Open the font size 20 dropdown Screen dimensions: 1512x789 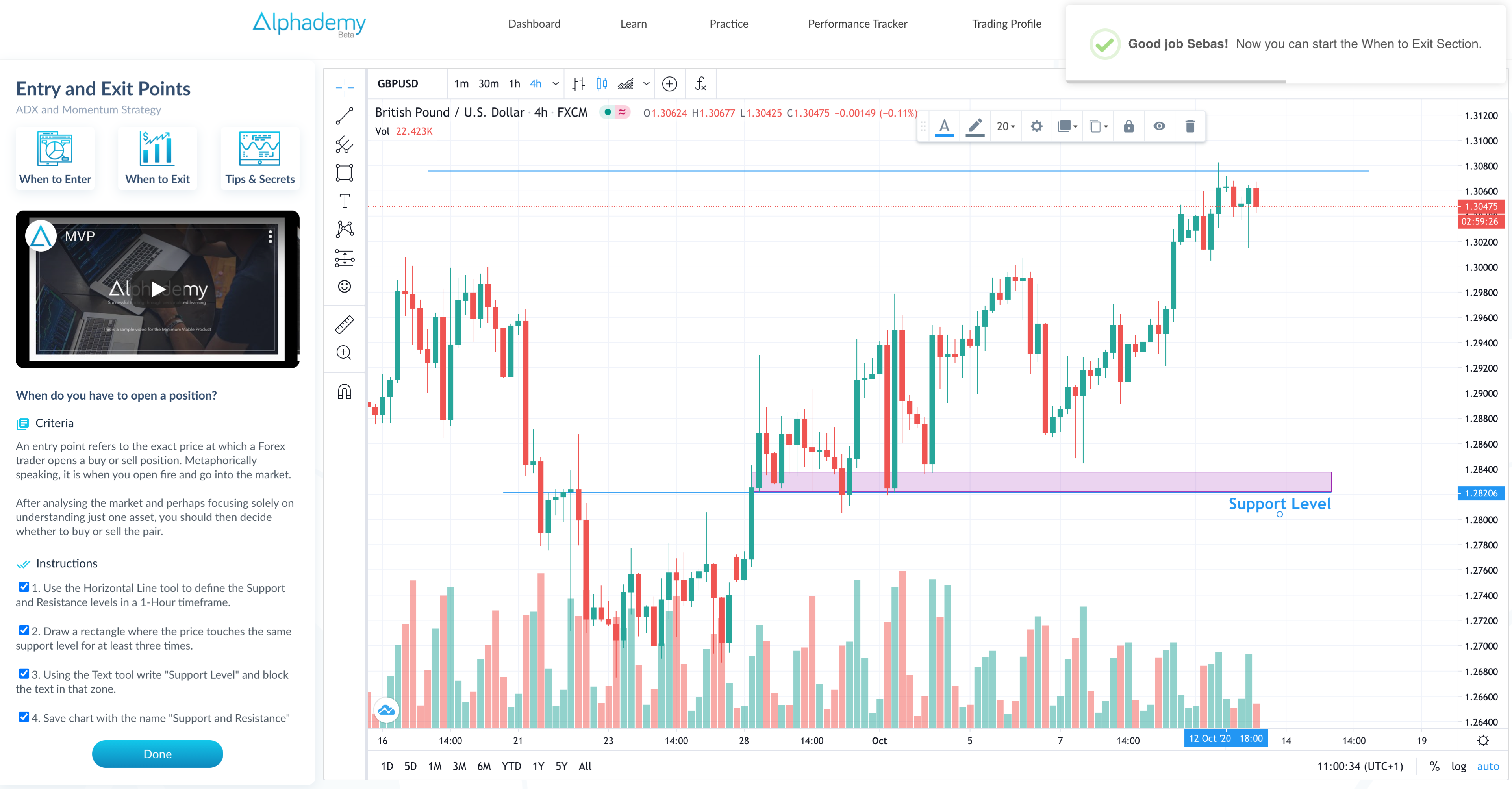point(1006,126)
